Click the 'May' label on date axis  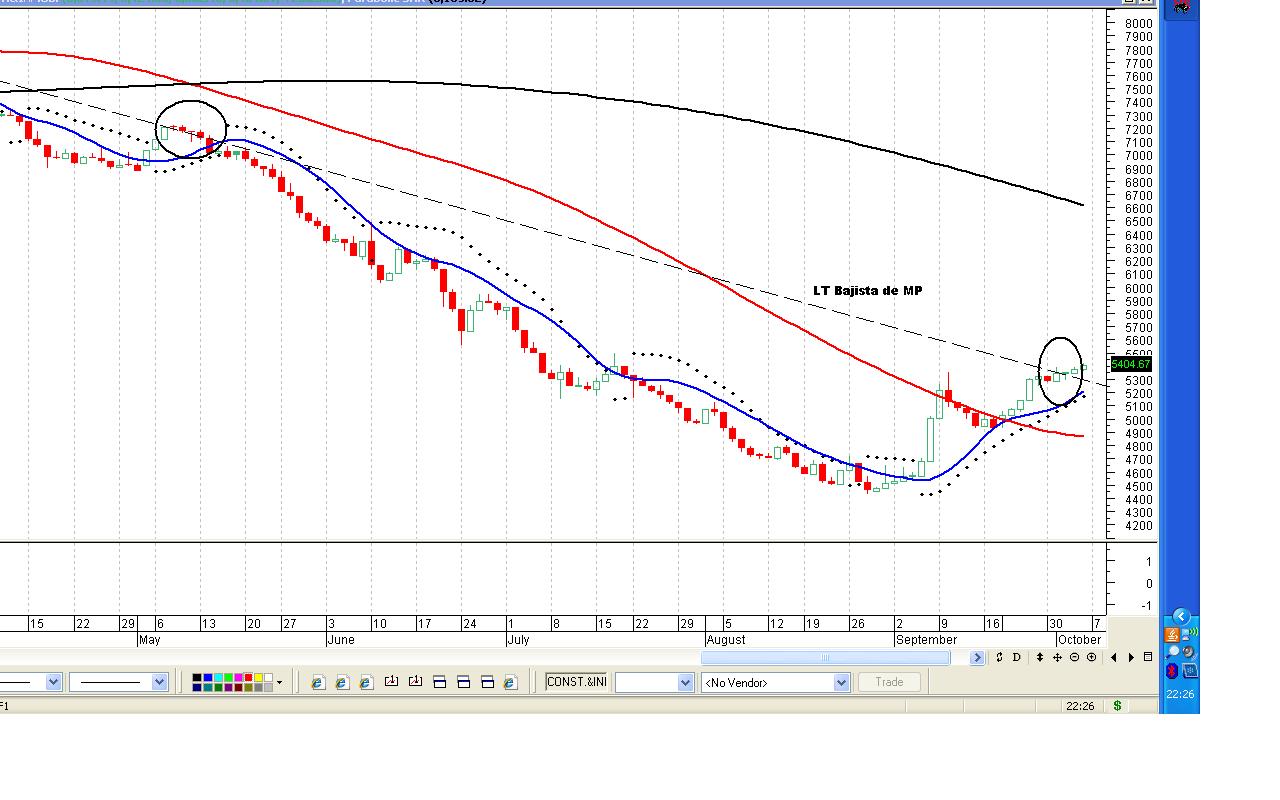point(149,640)
